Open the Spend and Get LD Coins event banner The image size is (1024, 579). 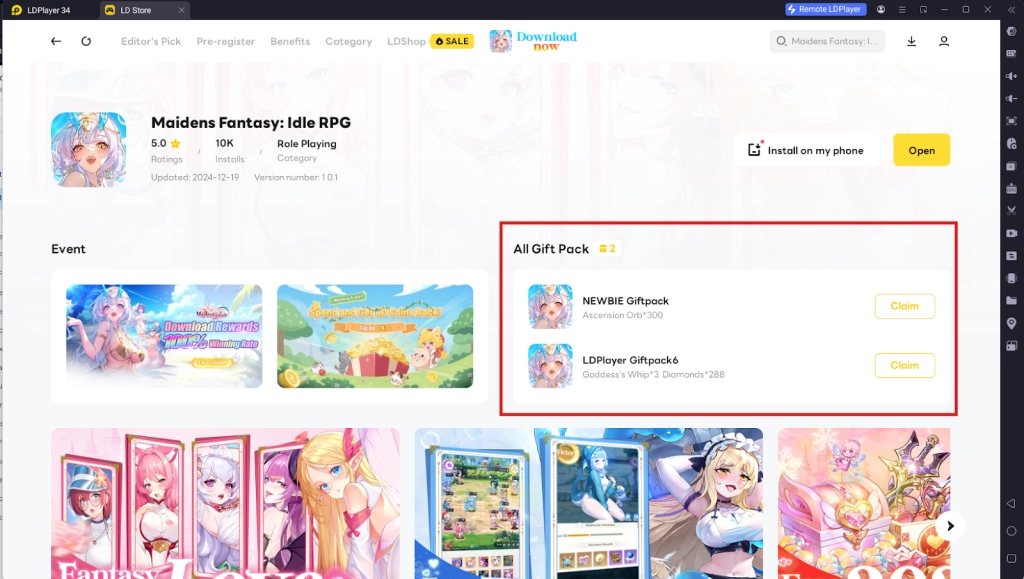click(x=375, y=336)
